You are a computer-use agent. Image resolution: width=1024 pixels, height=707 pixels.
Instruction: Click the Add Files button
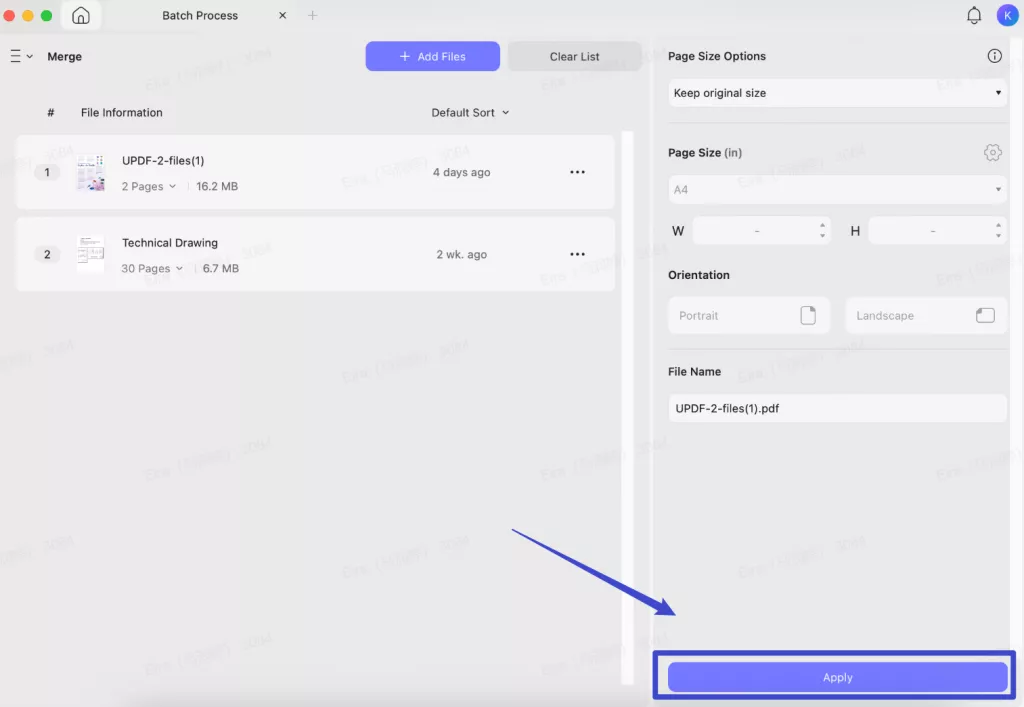click(432, 56)
